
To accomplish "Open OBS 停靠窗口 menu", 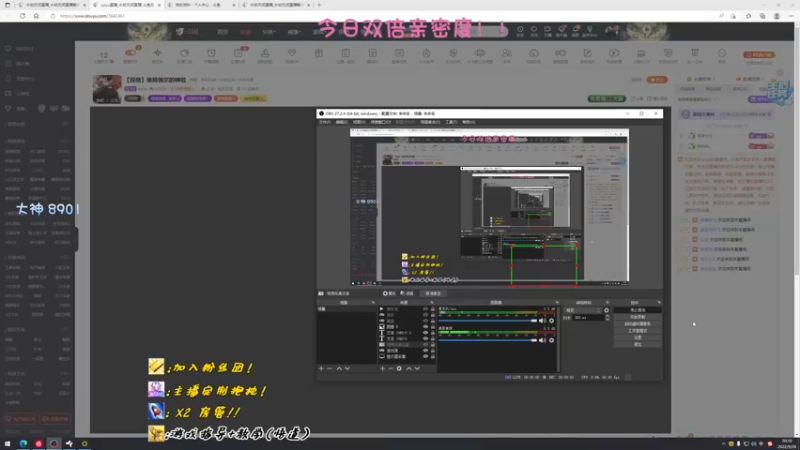I will pos(381,122).
